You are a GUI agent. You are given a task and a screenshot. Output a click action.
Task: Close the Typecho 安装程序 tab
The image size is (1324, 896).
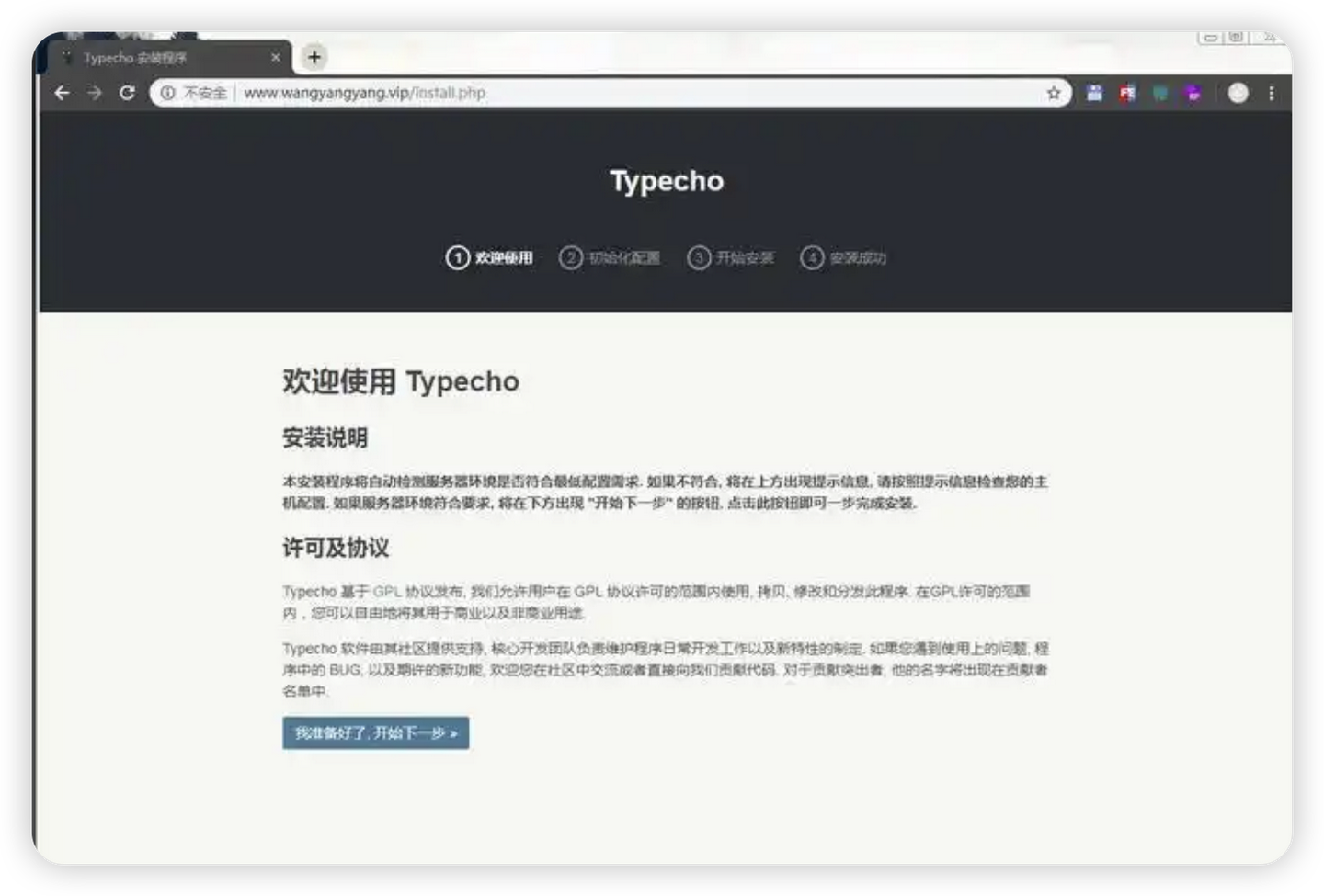point(275,57)
